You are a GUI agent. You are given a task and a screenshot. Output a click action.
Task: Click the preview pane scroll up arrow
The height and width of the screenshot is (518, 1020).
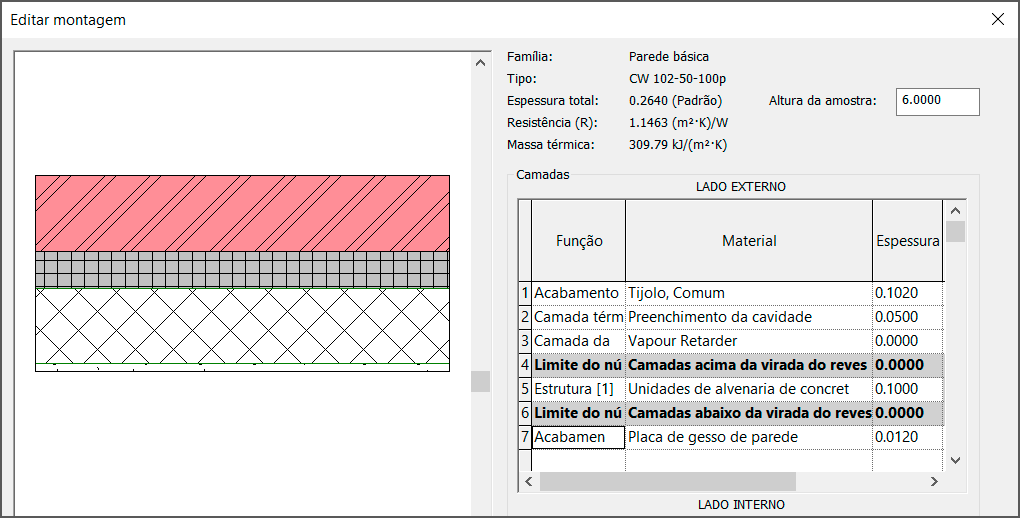click(x=481, y=63)
